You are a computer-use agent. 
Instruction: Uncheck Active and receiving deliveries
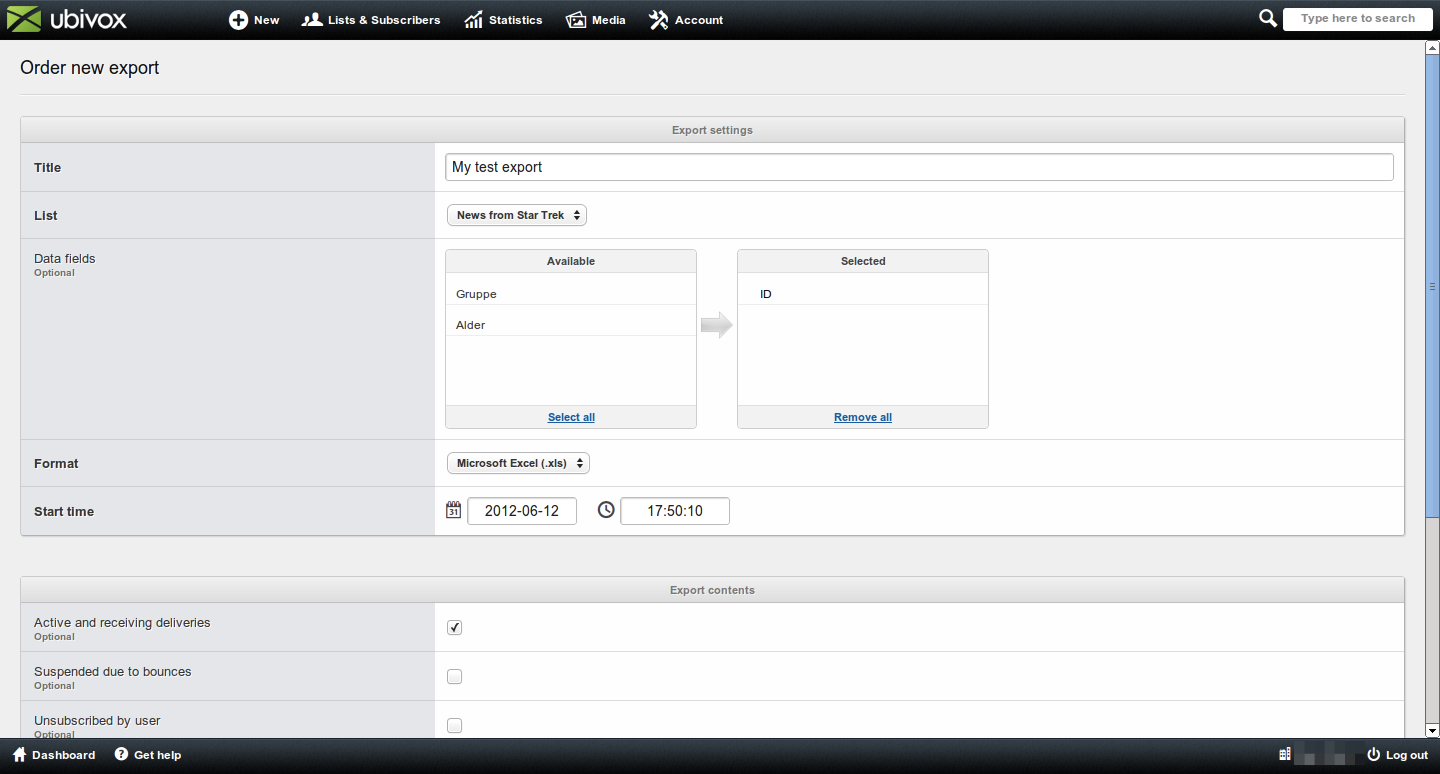click(x=454, y=627)
